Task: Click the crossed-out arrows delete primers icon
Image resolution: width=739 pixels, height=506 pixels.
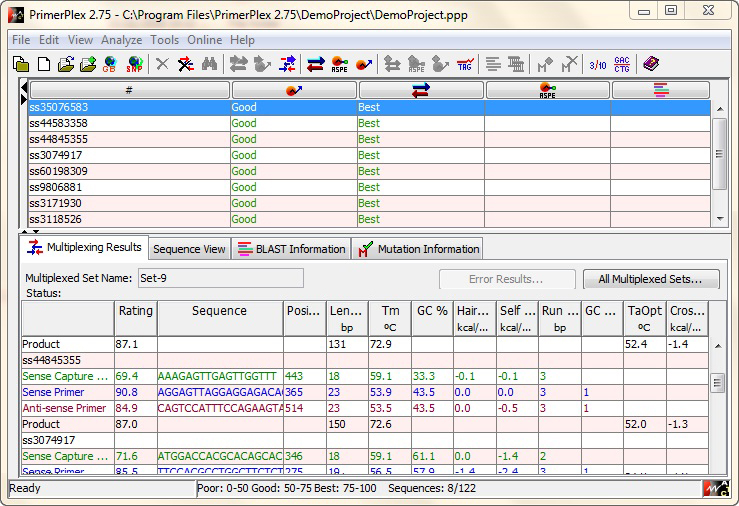Action: click(186, 64)
